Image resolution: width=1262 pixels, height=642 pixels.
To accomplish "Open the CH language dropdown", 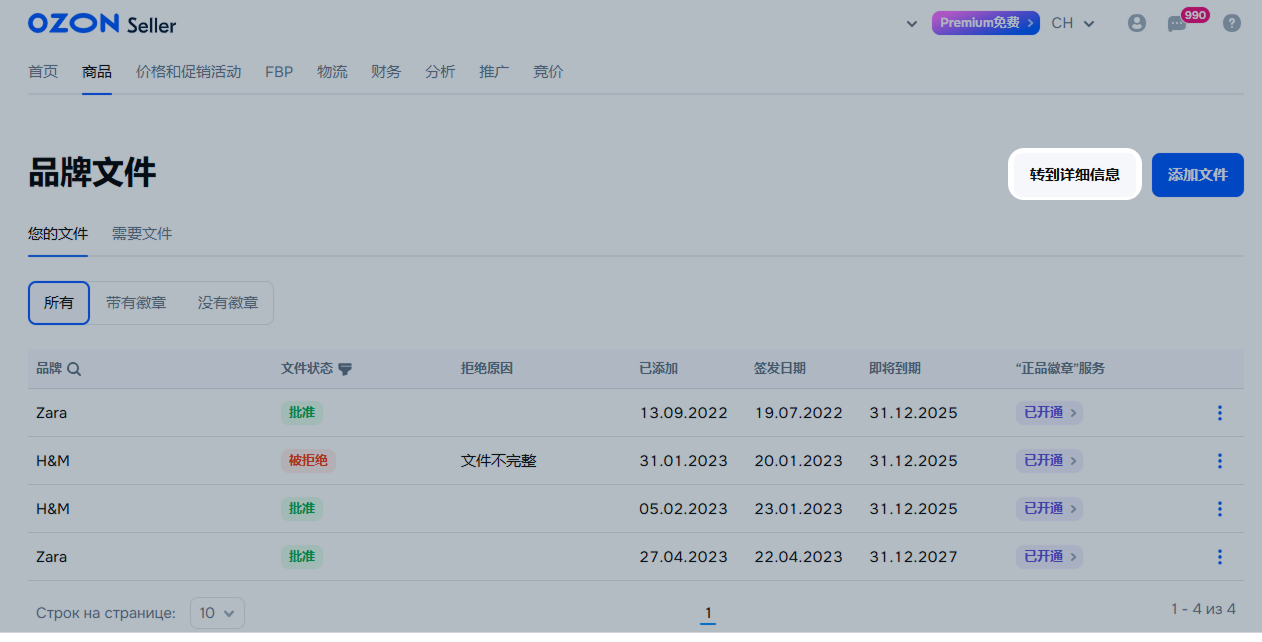I will (1073, 23).
